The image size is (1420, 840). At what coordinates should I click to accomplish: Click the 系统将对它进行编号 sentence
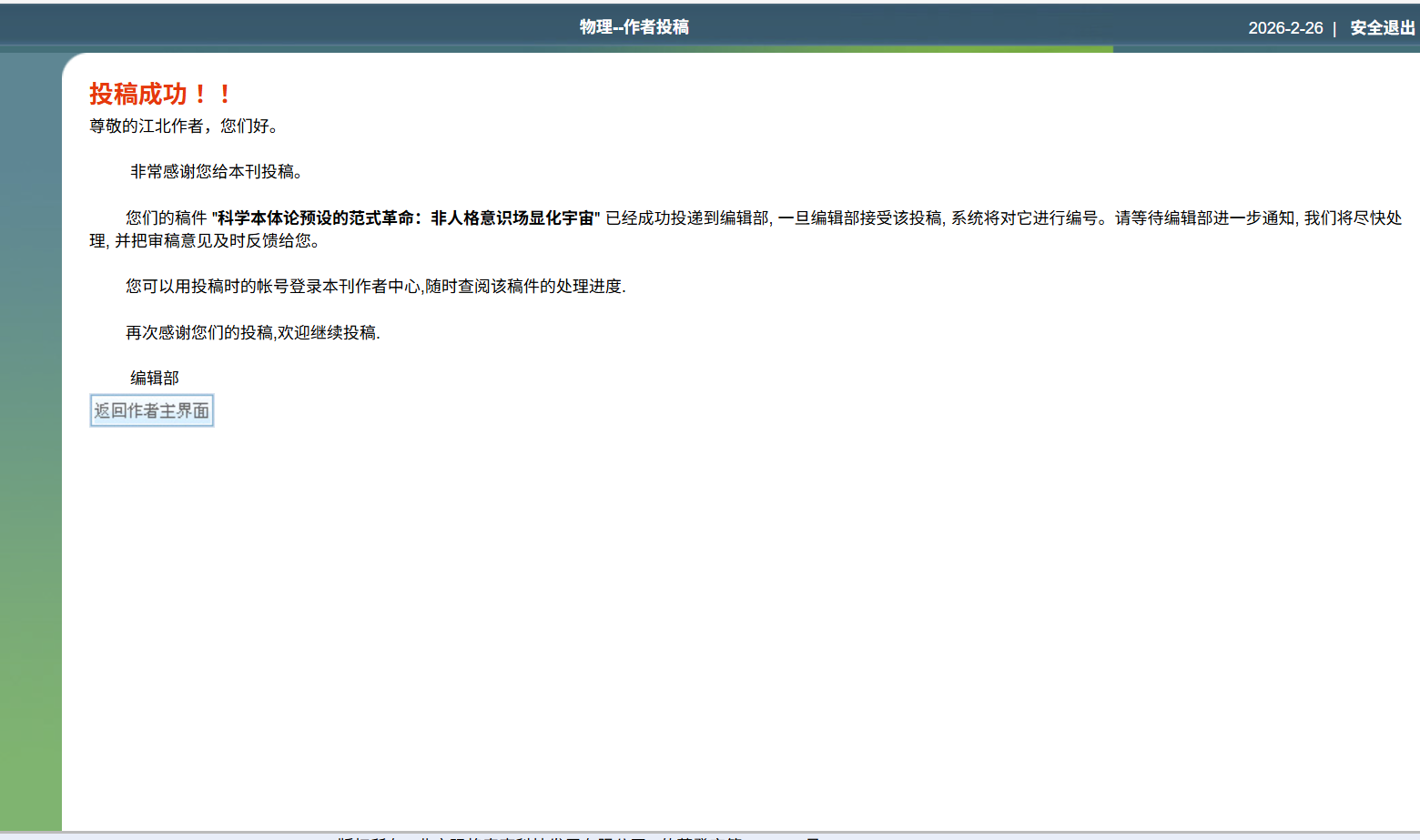[x=1024, y=218]
